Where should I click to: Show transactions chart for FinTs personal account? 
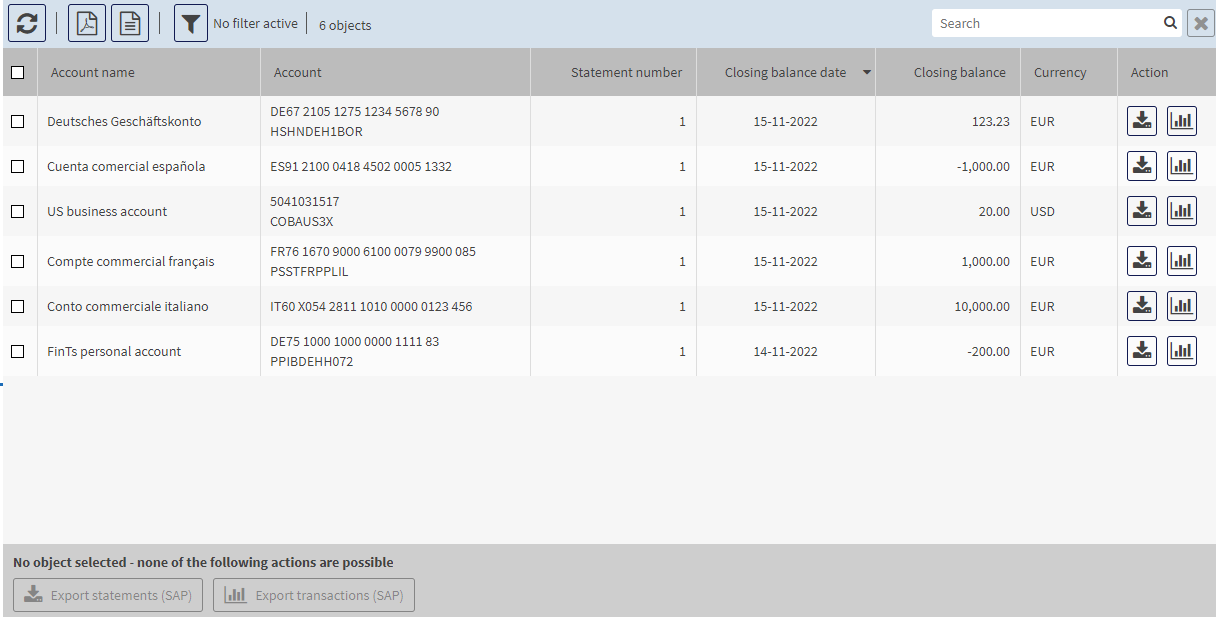pyautogui.click(x=1181, y=351)
